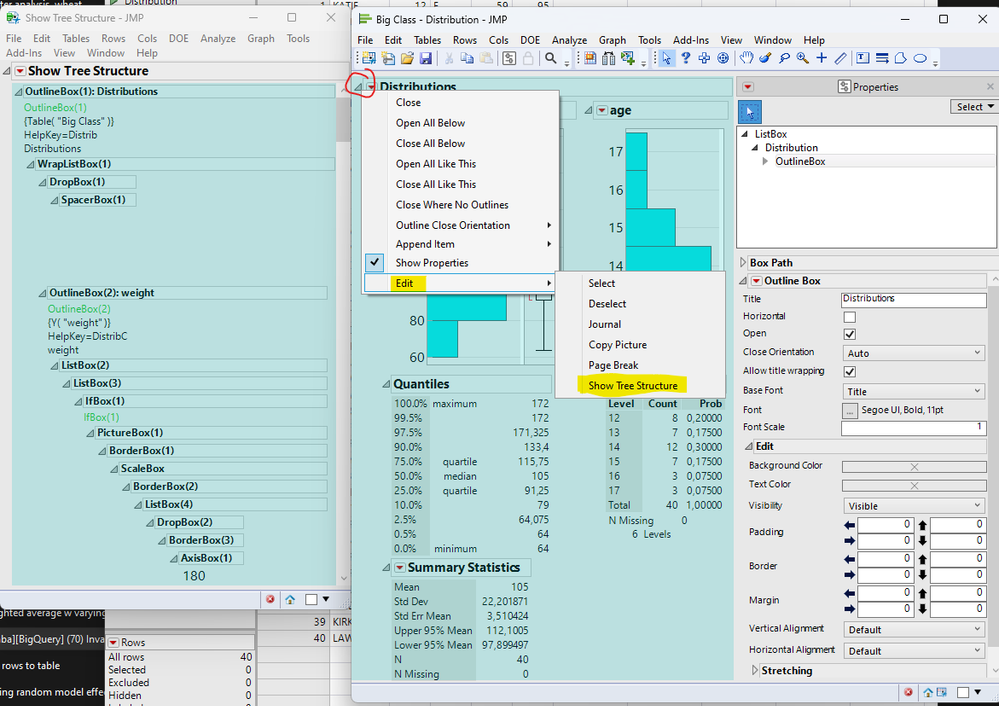The image size is (999, 706).
Task: Select the magnifier zoom tool
Action: pos(803,59)
